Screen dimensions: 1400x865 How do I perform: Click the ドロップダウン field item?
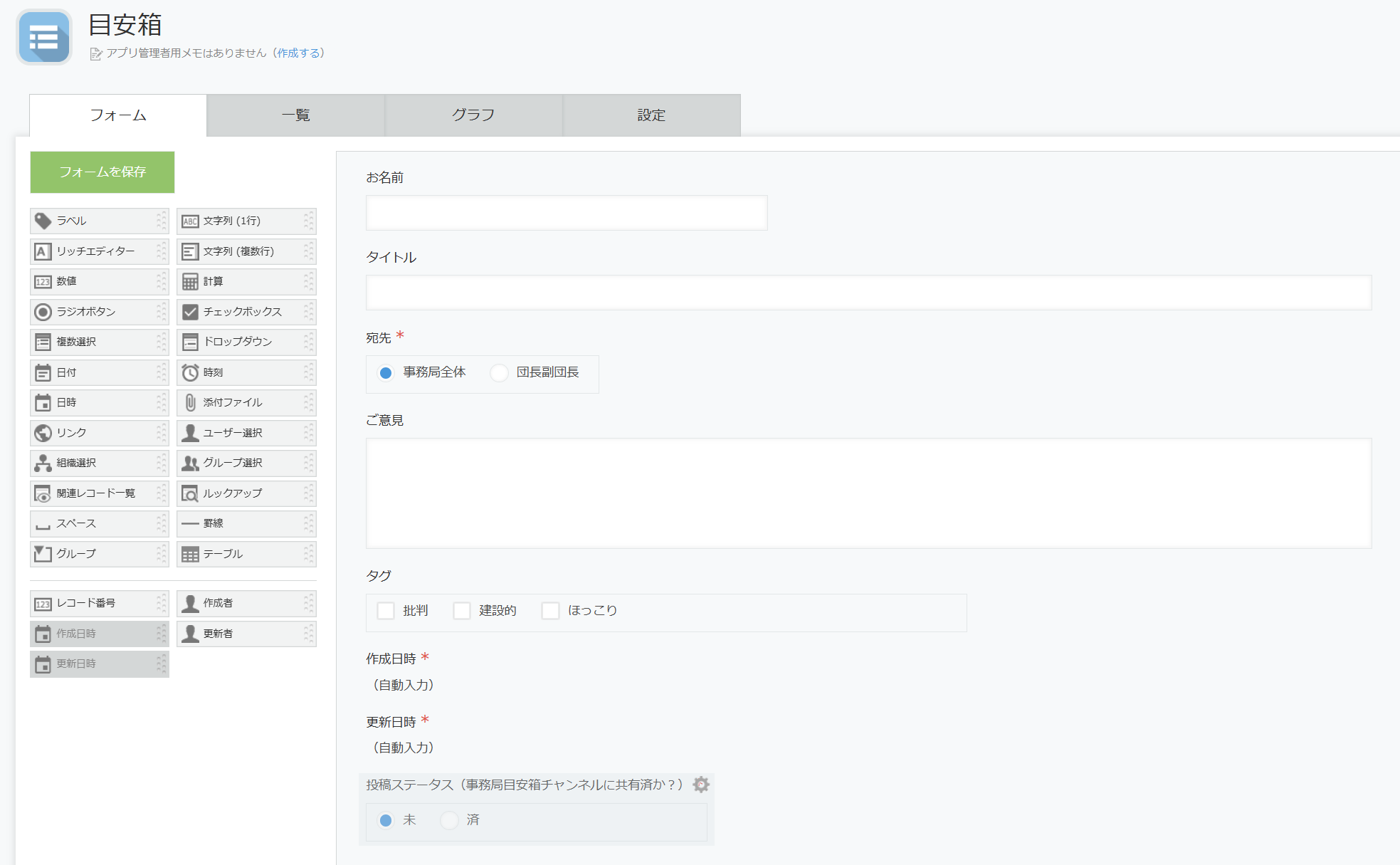coord(246,342)
